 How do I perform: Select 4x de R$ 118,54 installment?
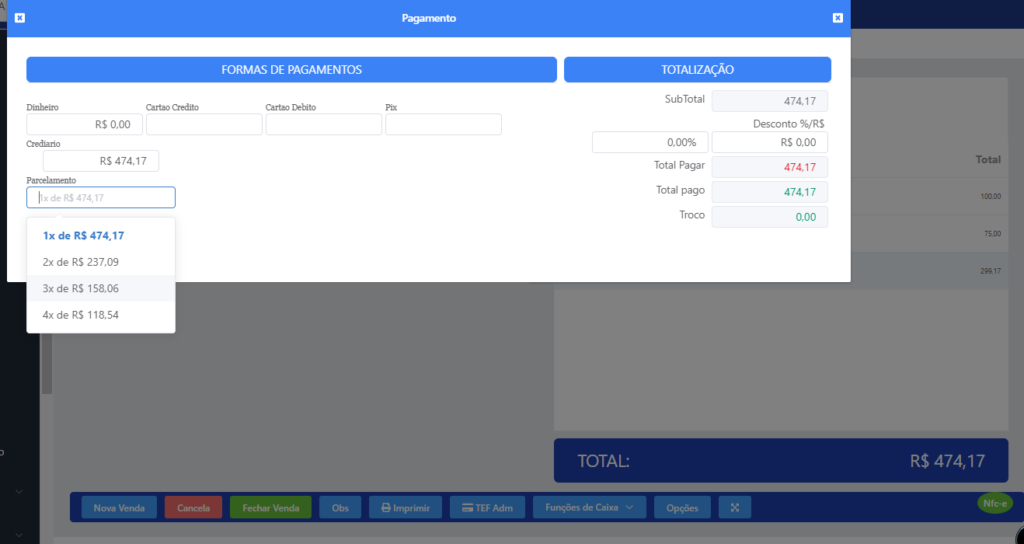pyautogui.click(x=80, y=315)
